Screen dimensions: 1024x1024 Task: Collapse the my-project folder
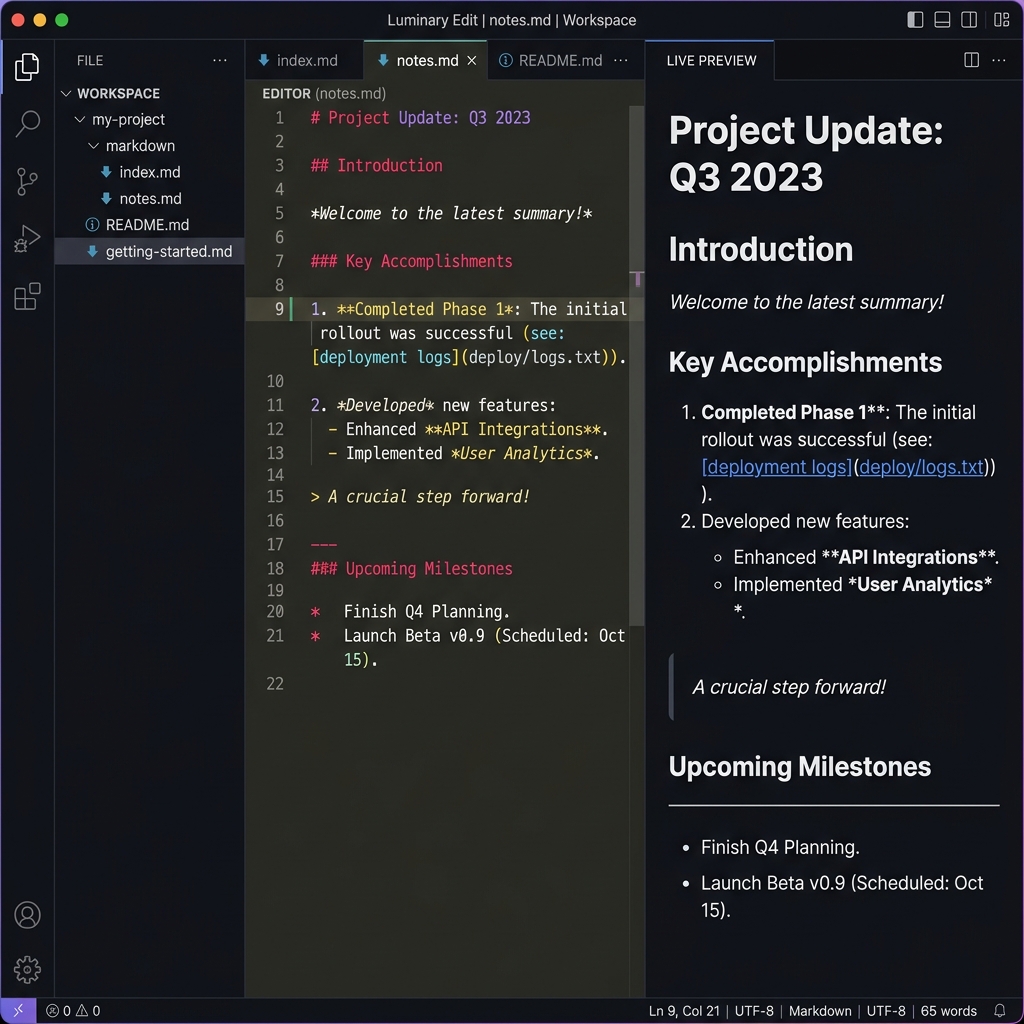point(80,120)
